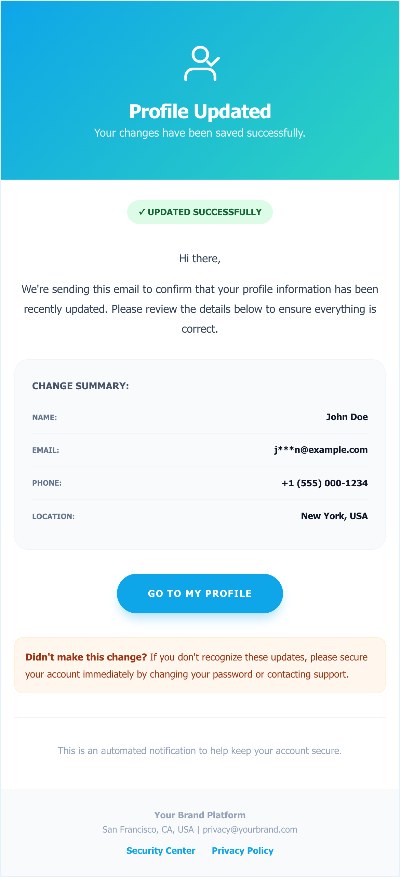Click the Change Summary heading
This screenshot has height=877, width=400.
(x=81, y=386)
